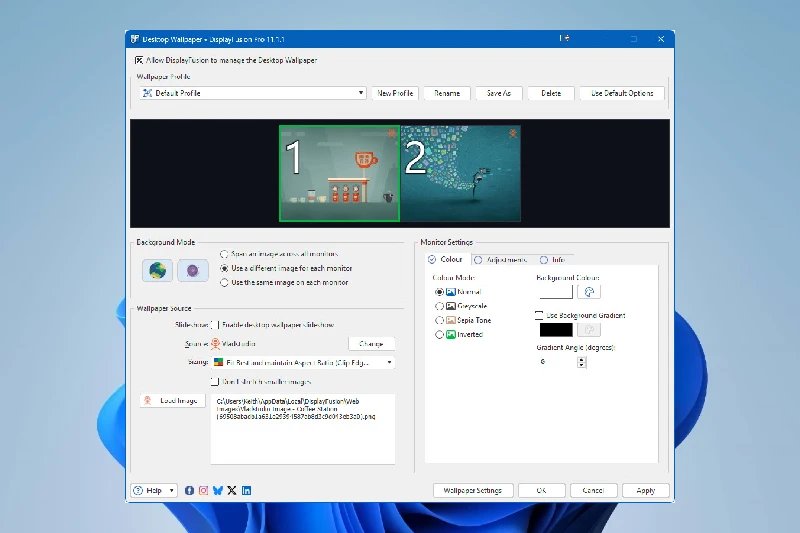Select the Greyscale radio button
This screenshot has height=533, width=800.
(x=439, y=306)
